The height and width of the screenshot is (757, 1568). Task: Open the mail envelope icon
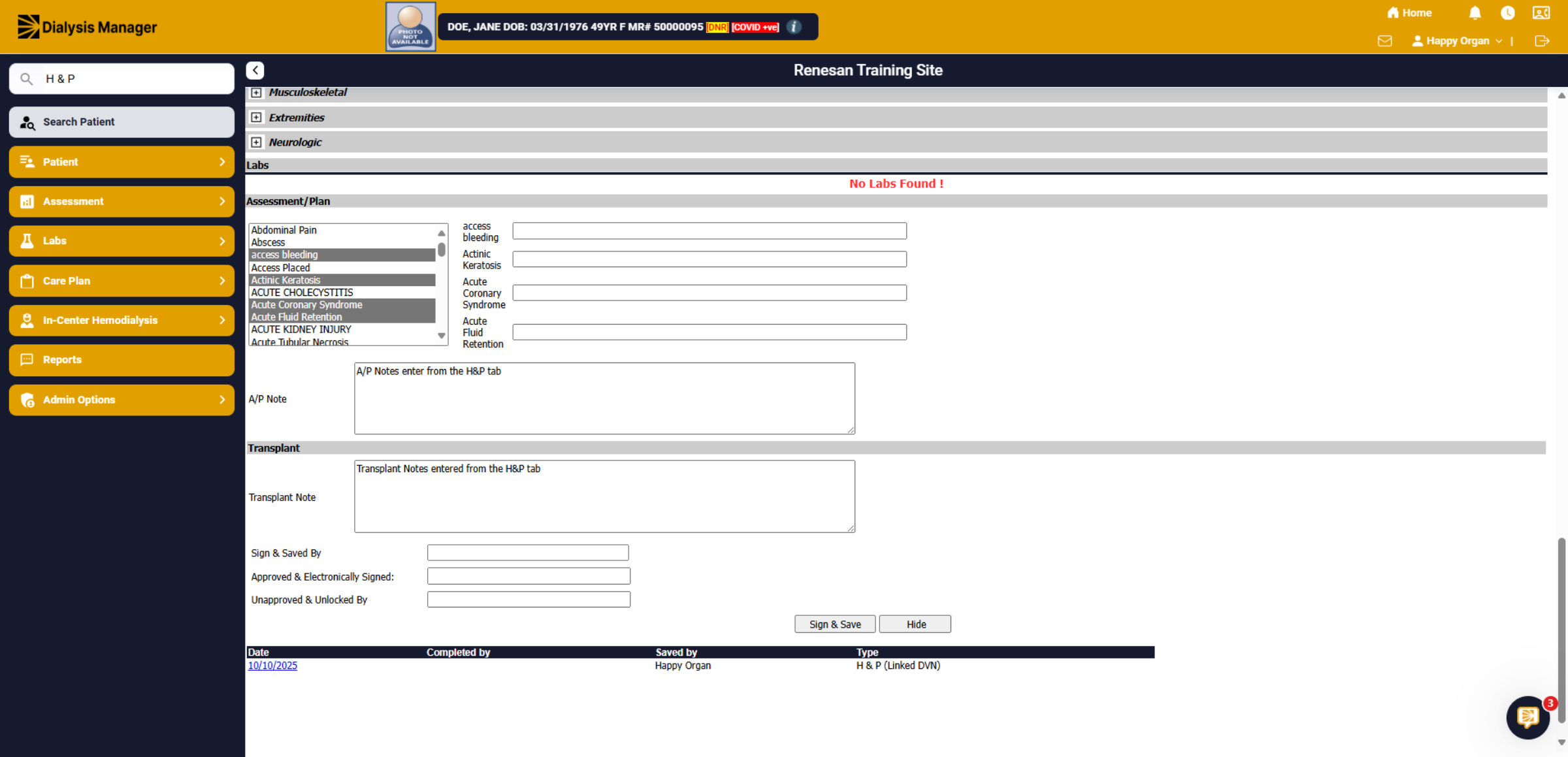[1384, 41]
